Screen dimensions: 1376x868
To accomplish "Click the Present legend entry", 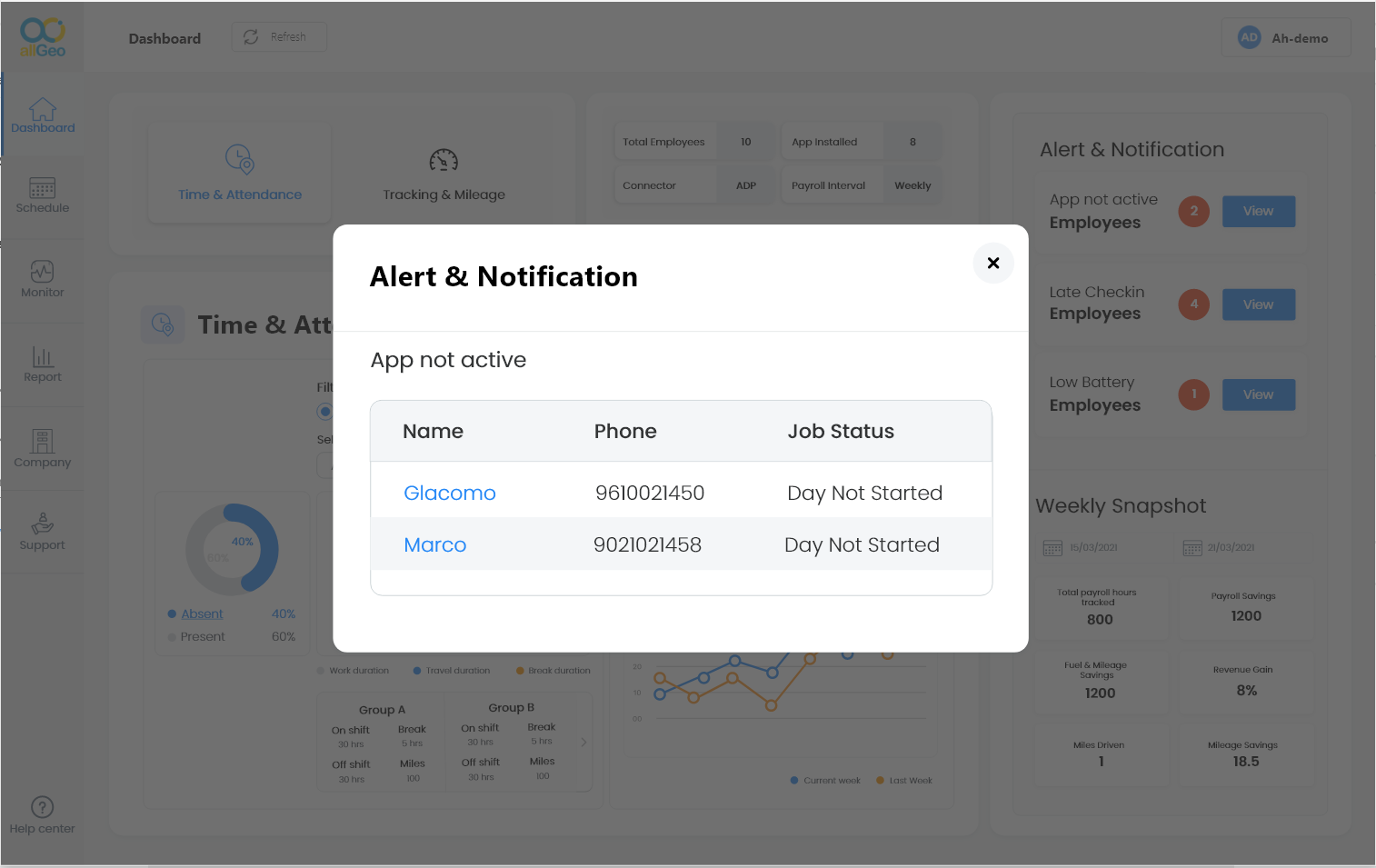I will [196, 637].
